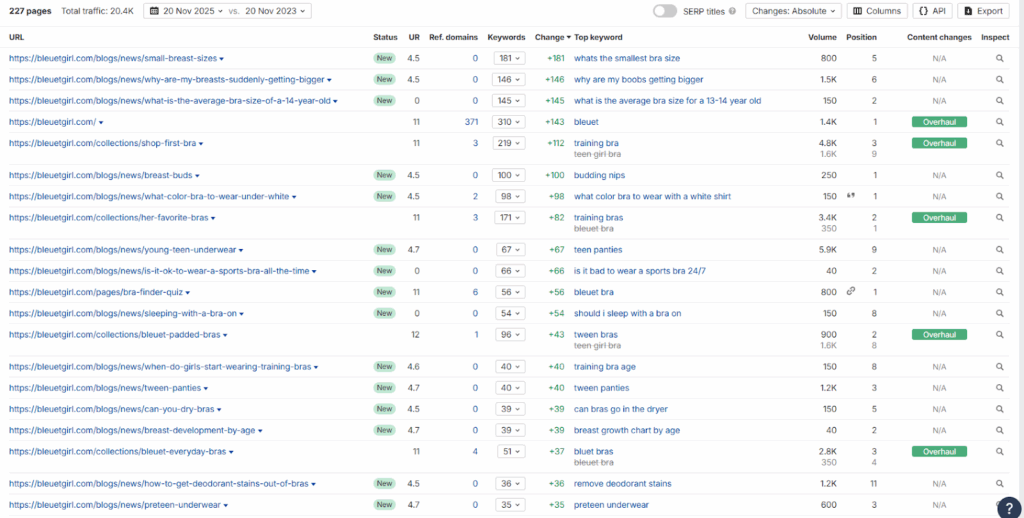Expand the 219 keywords dropdown

(509, 143)
